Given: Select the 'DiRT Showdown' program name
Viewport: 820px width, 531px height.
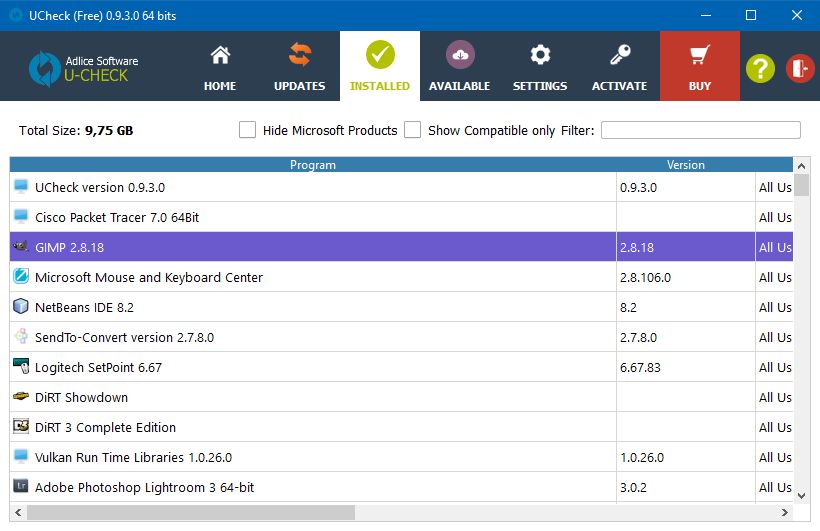Looking at the screenshot, I should (x=82, y=398).
